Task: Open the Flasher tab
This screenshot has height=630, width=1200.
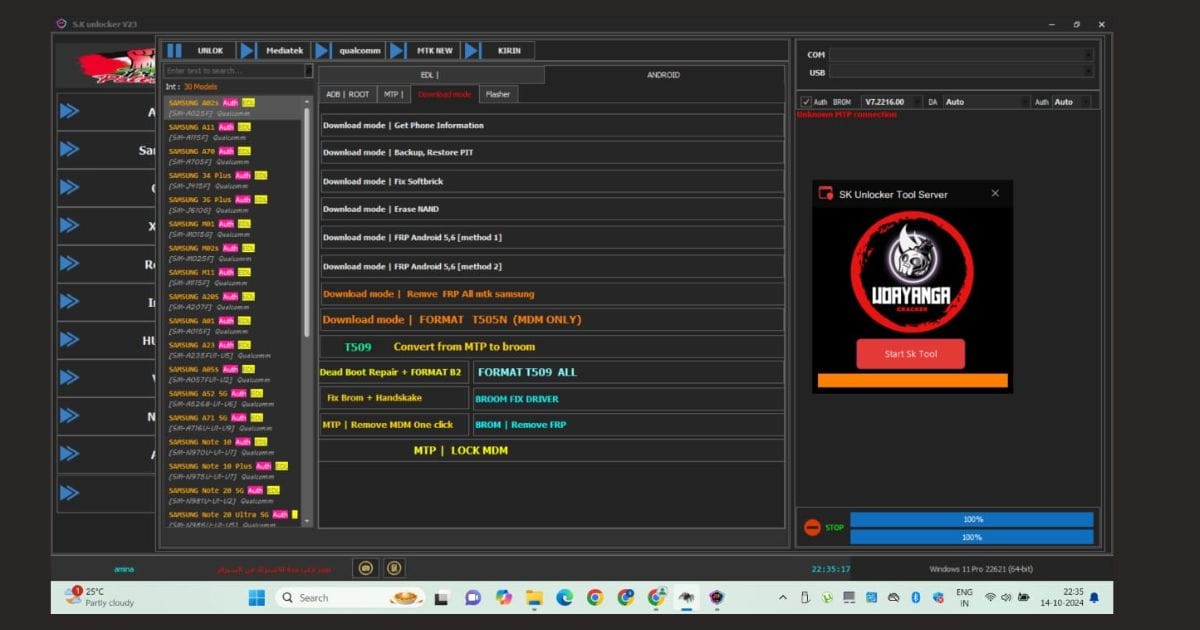Action: click(x=498, y=94)
